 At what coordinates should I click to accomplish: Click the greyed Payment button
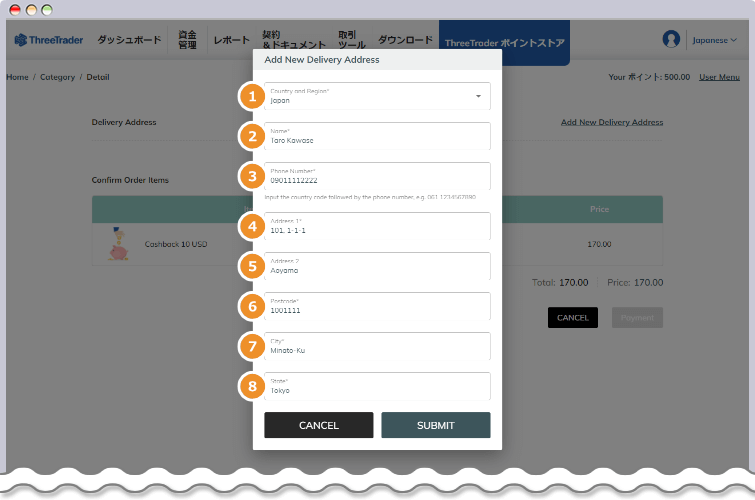click(x=637, y=317)
